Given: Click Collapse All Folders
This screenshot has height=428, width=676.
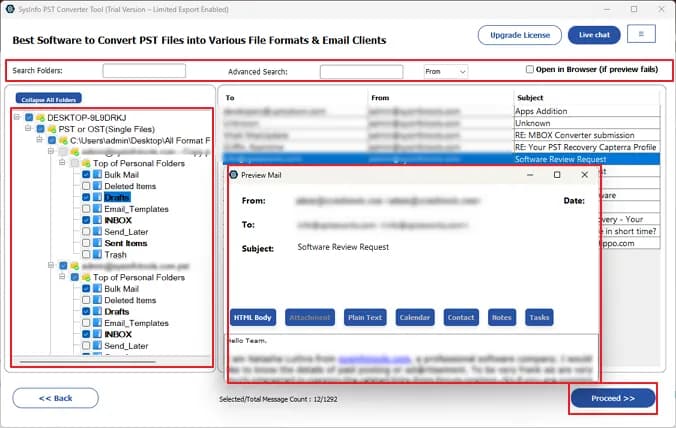Looking at the screenshot, I should coord(49,99).
